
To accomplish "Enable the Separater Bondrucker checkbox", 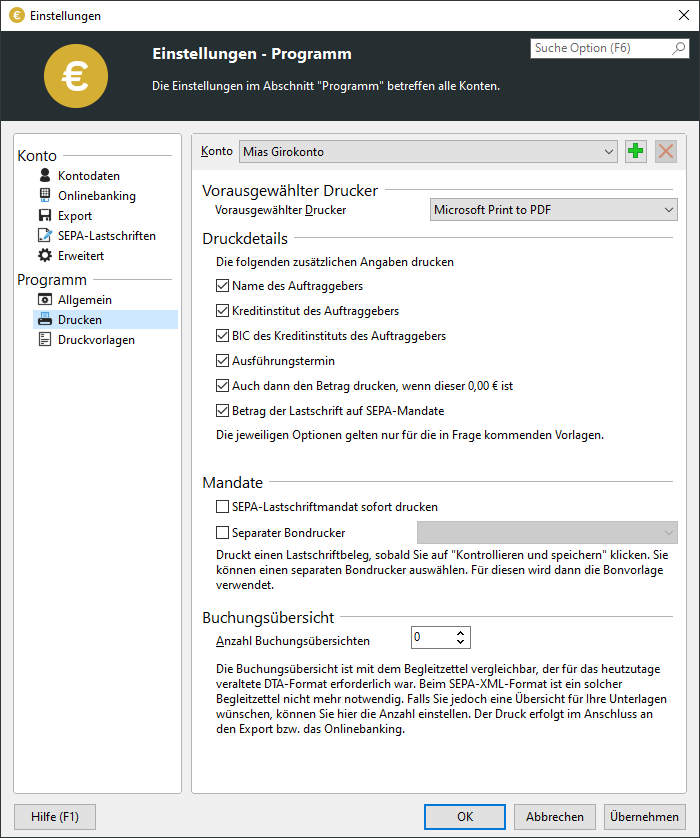I will 222,533.
